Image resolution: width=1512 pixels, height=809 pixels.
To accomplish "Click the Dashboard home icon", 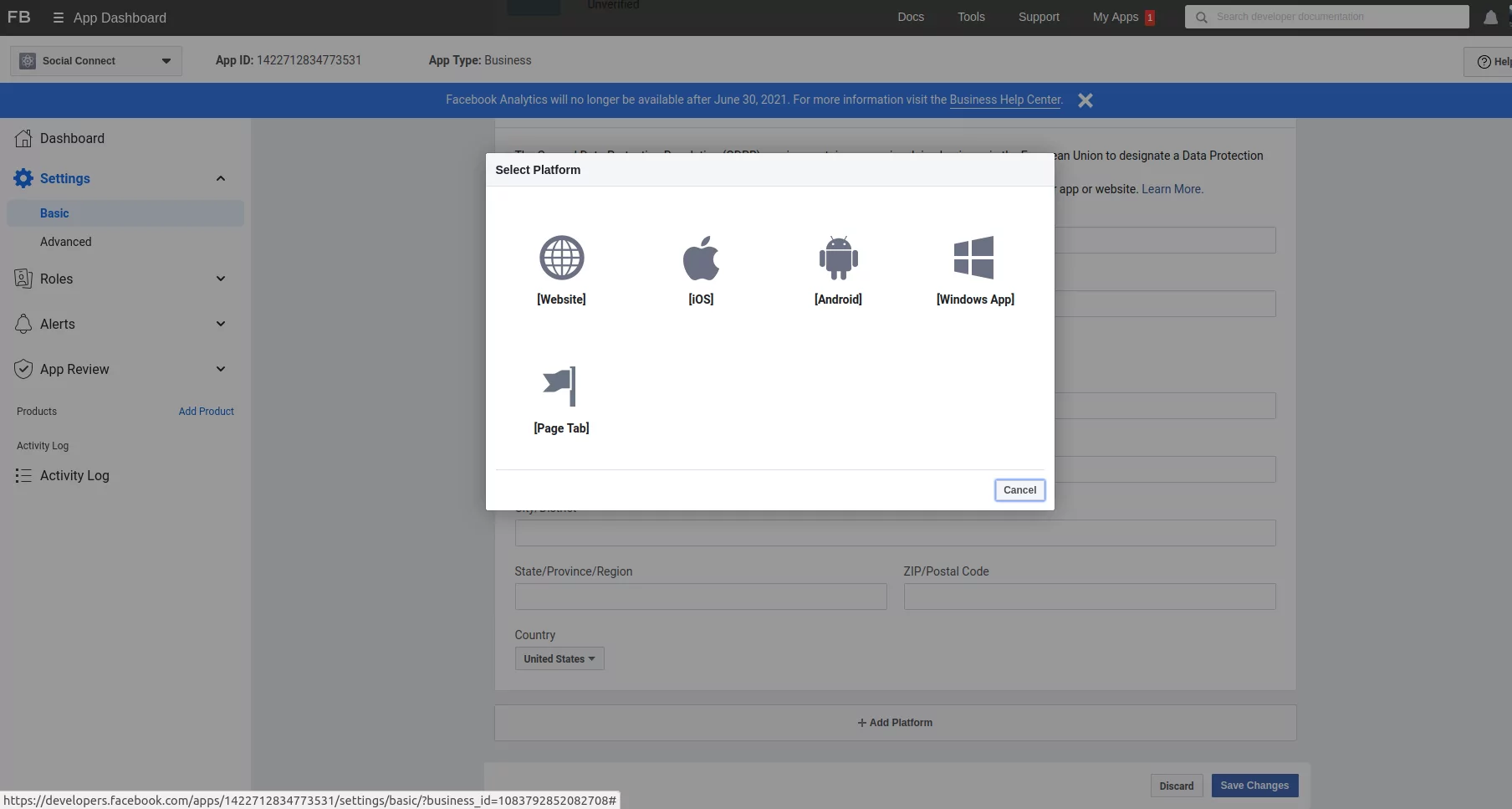I will click(23, 139).
